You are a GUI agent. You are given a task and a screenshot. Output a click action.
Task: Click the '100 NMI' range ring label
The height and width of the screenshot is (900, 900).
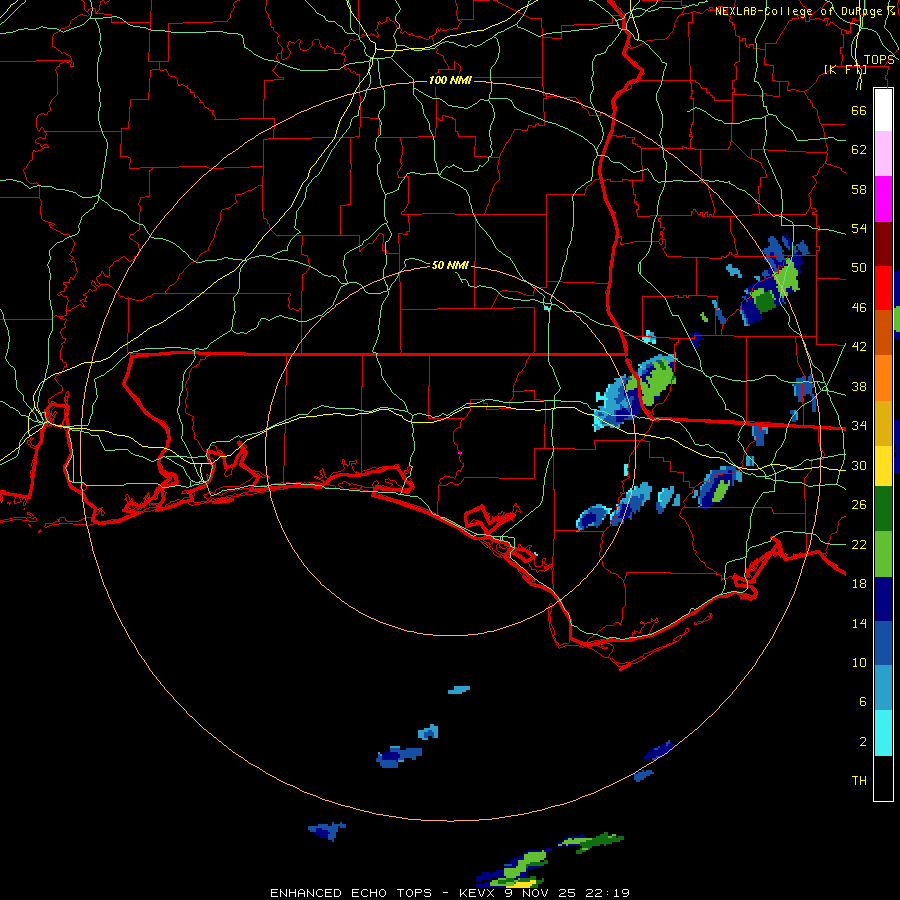coord(450,80)
